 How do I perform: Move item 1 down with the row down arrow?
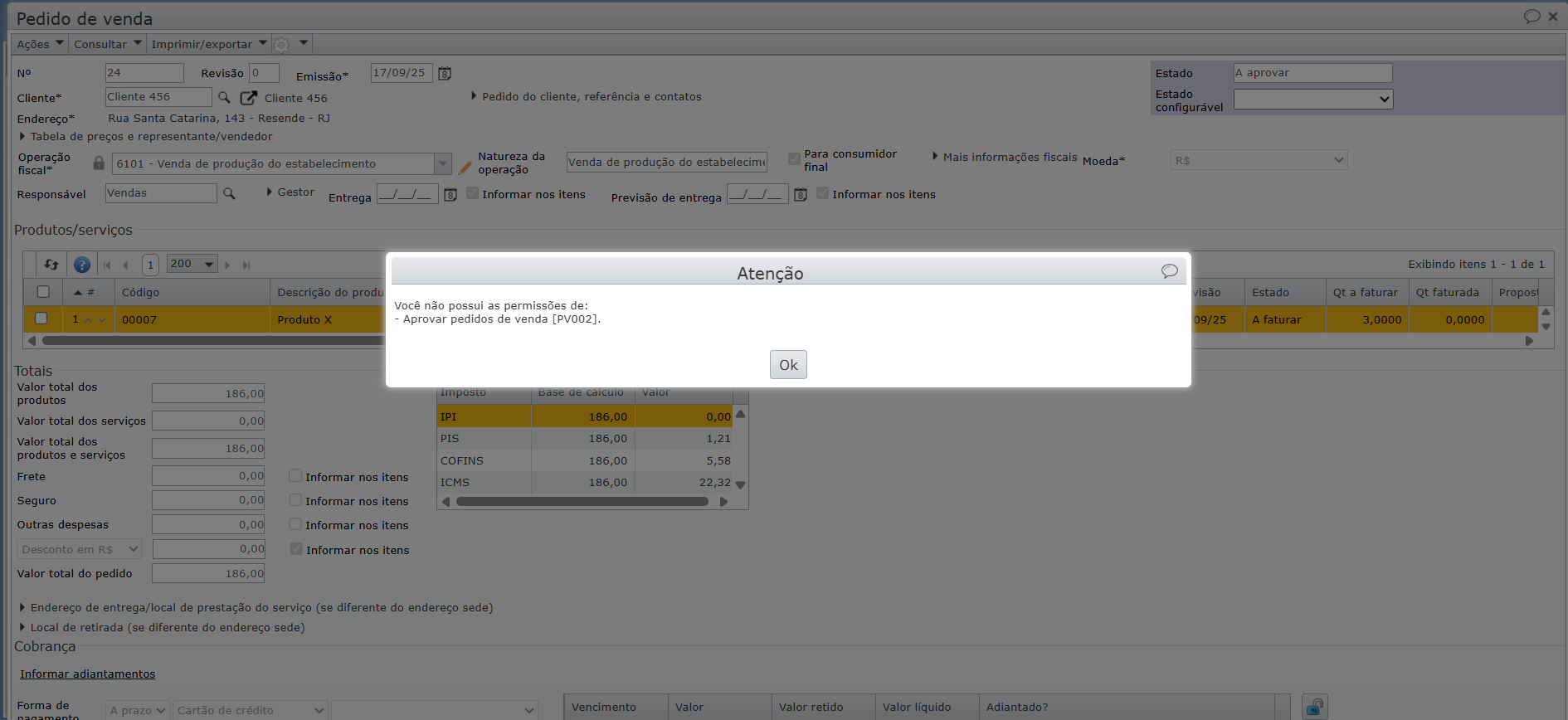[x=102, y=320]
